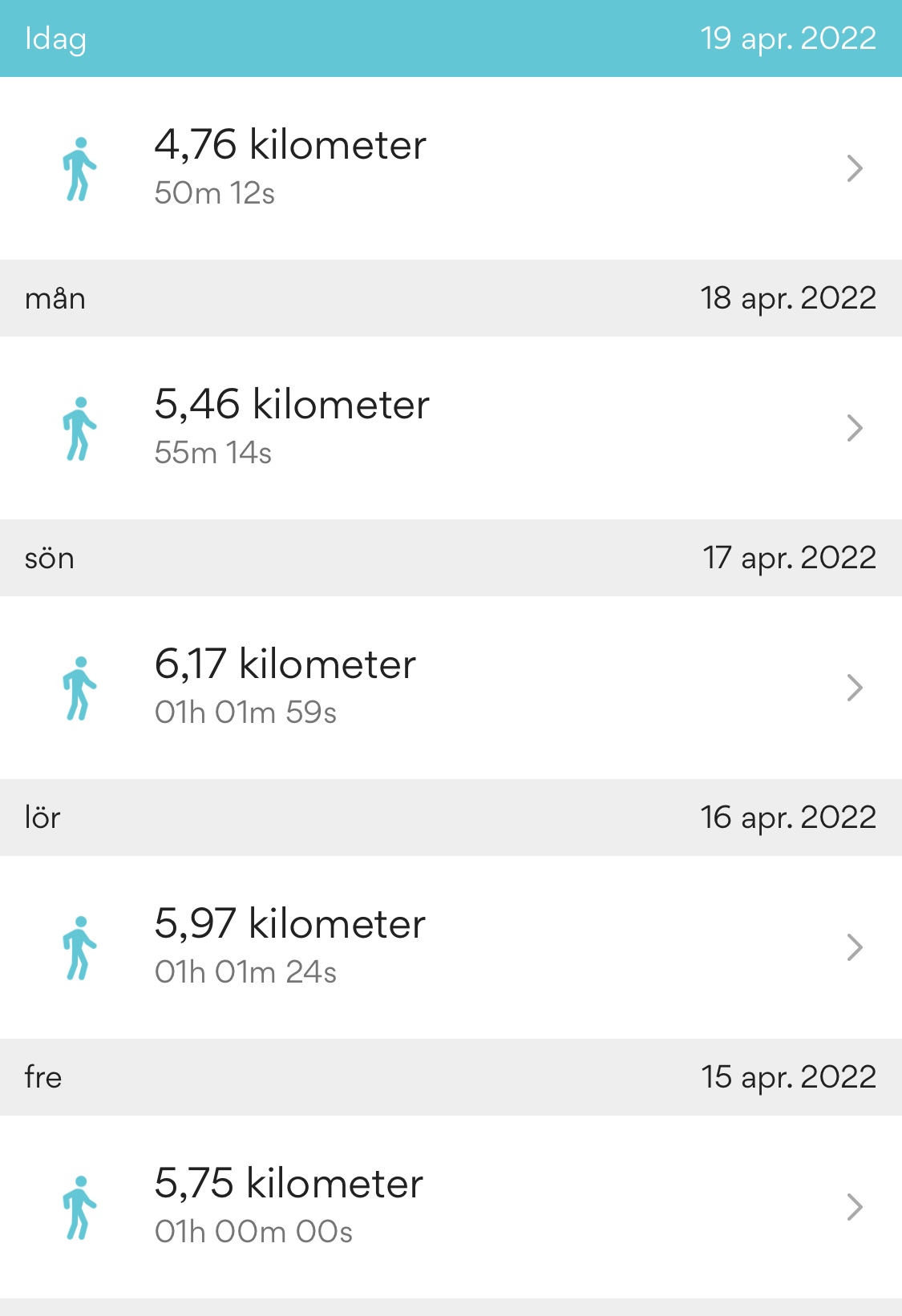Tap the walking icon for the 4,76 kilometer entry
The width and height of the screenshot is (902, 1316).
[x=79, y=169]
